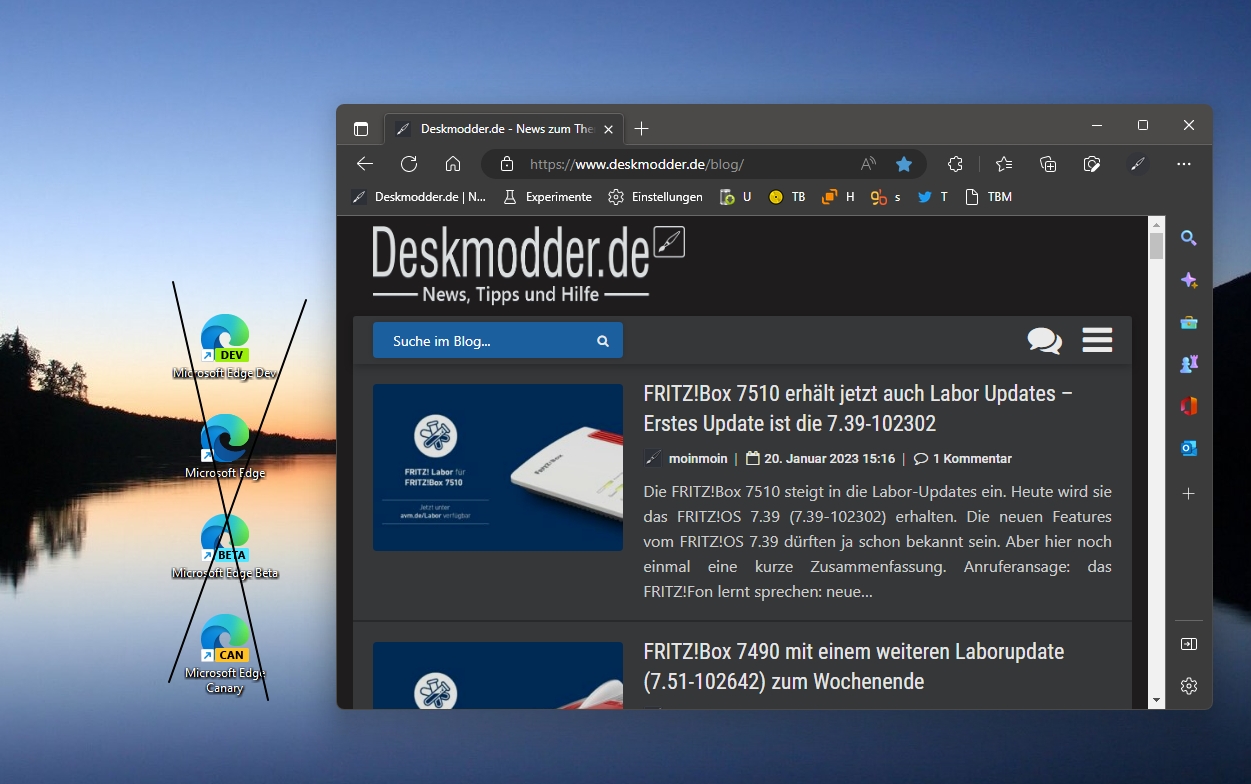Select the Microsoft Edge Canary desktop shortcut
Viewport: 1251px width, 784px height.
225,654
